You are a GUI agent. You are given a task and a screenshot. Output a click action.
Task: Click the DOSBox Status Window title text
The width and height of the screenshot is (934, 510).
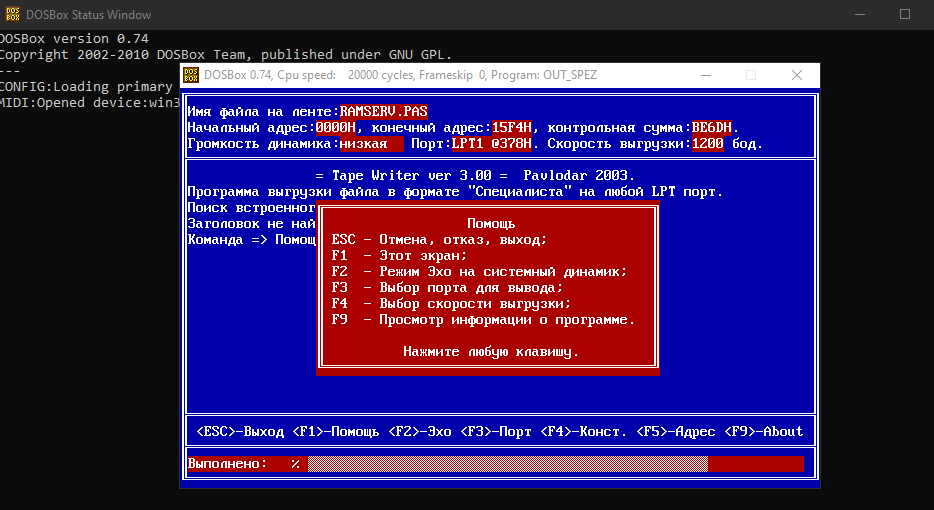(x=89, y=15)
